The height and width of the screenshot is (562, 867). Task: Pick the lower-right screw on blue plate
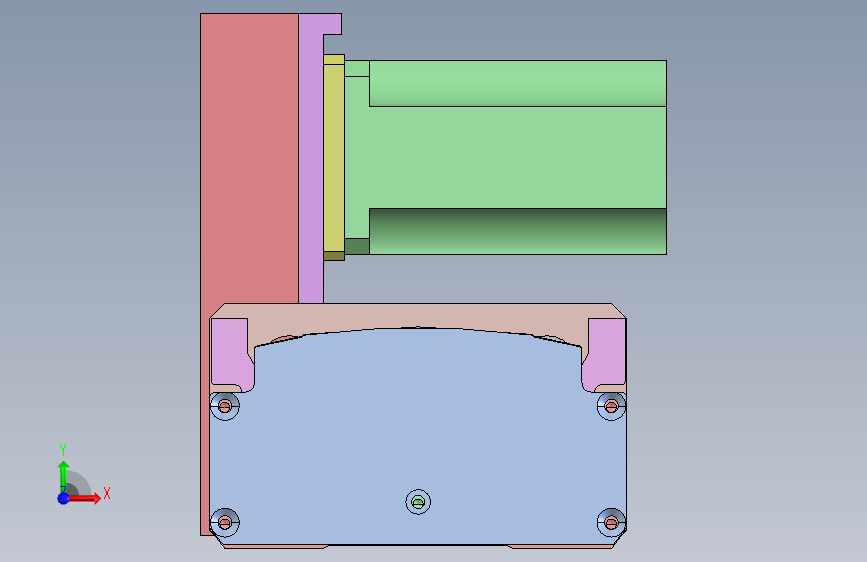[x=611, y=522]
